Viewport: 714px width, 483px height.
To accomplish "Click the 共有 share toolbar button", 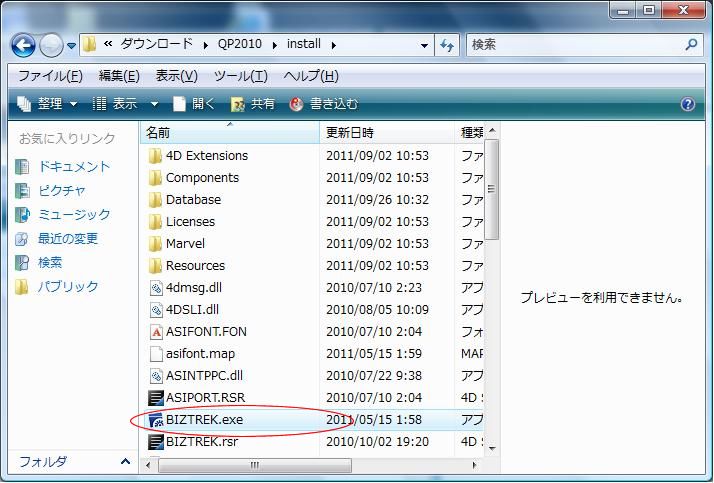I will [253, 104].
